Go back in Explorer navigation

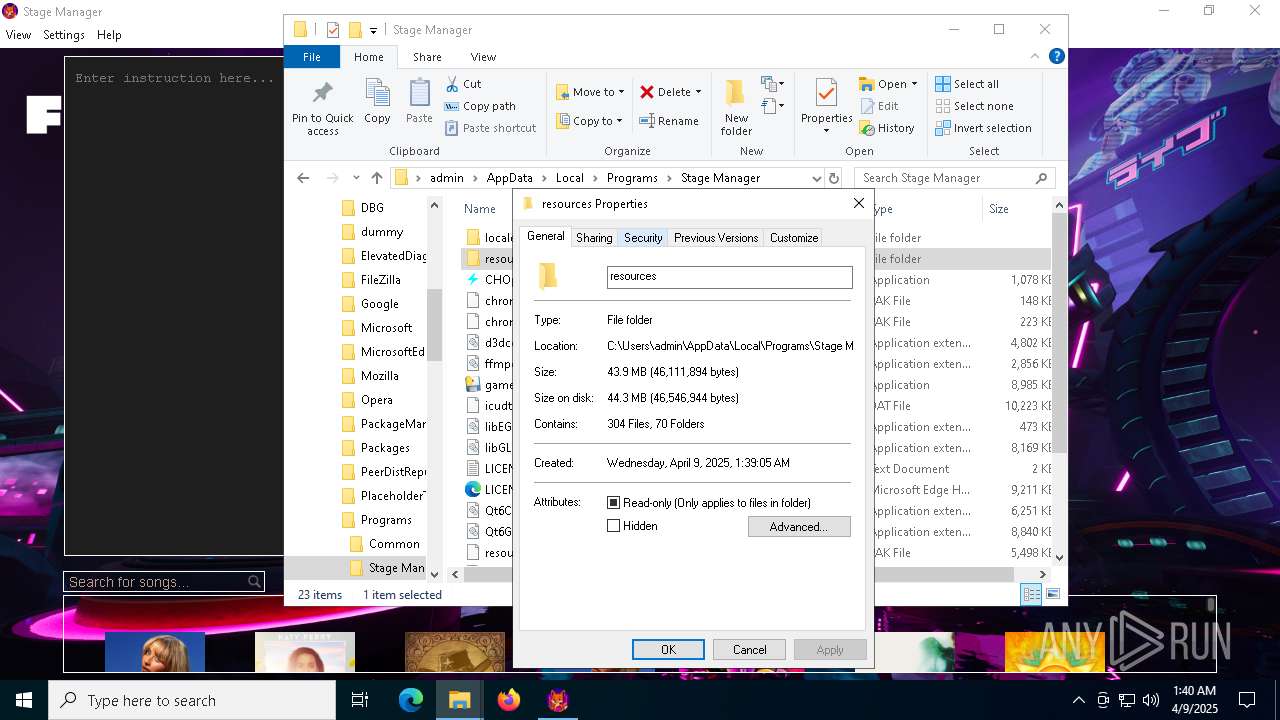[x=303, y=178]
